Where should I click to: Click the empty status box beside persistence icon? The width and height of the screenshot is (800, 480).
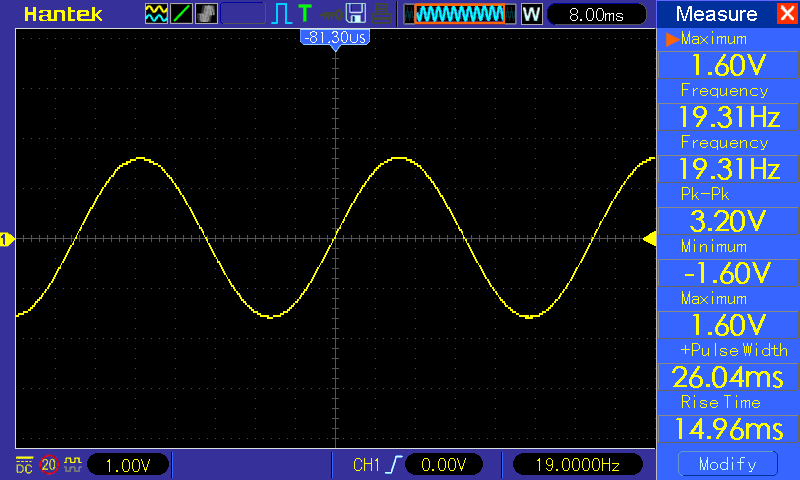point(243,14)
